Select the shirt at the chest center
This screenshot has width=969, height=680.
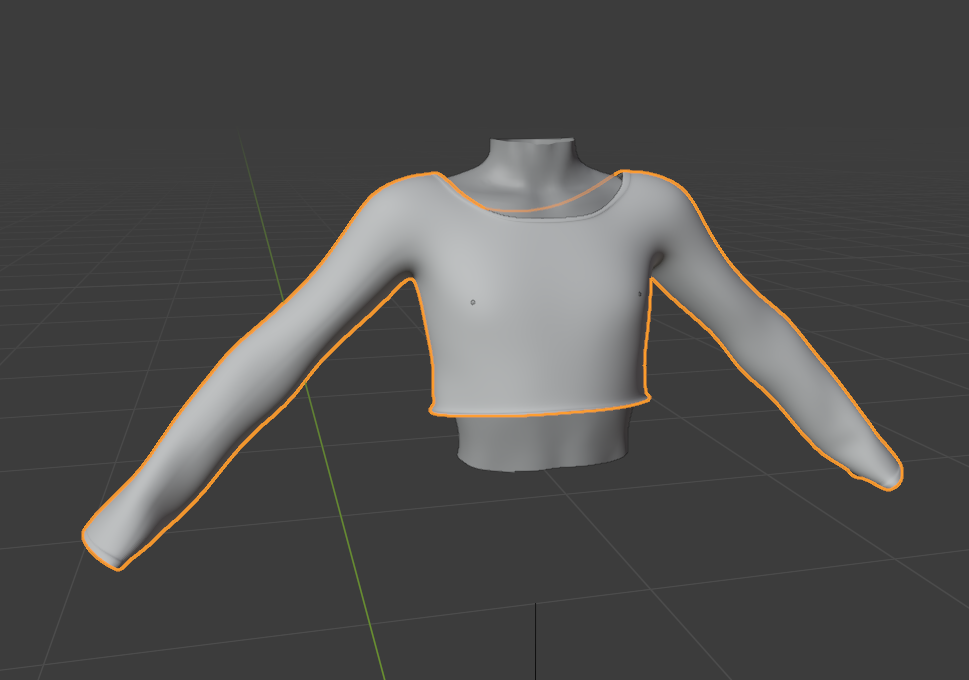tap(540, 300)
